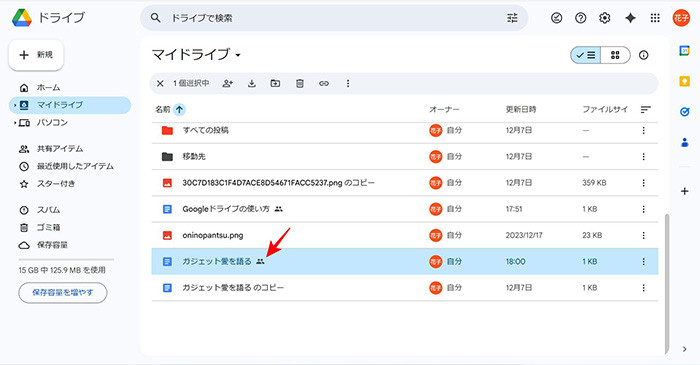Click the 新規 button
The image size is (700, 365).
click(x=36, y=55)
